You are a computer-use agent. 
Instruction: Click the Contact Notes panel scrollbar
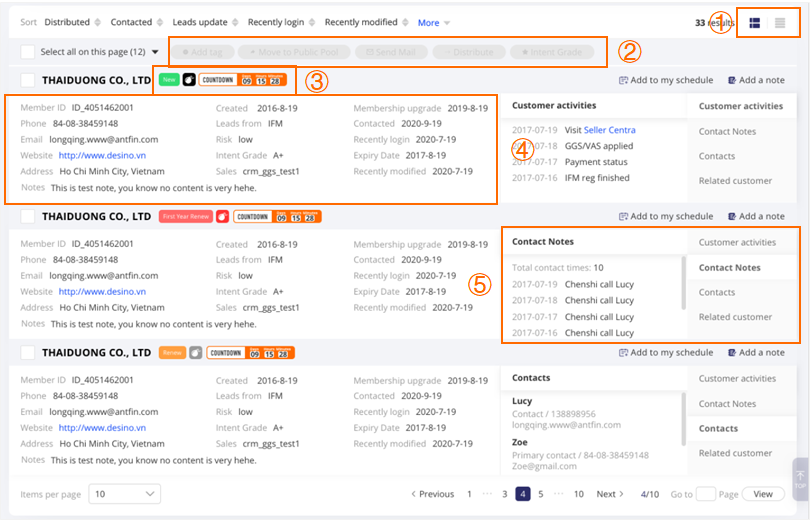(684, 283)
